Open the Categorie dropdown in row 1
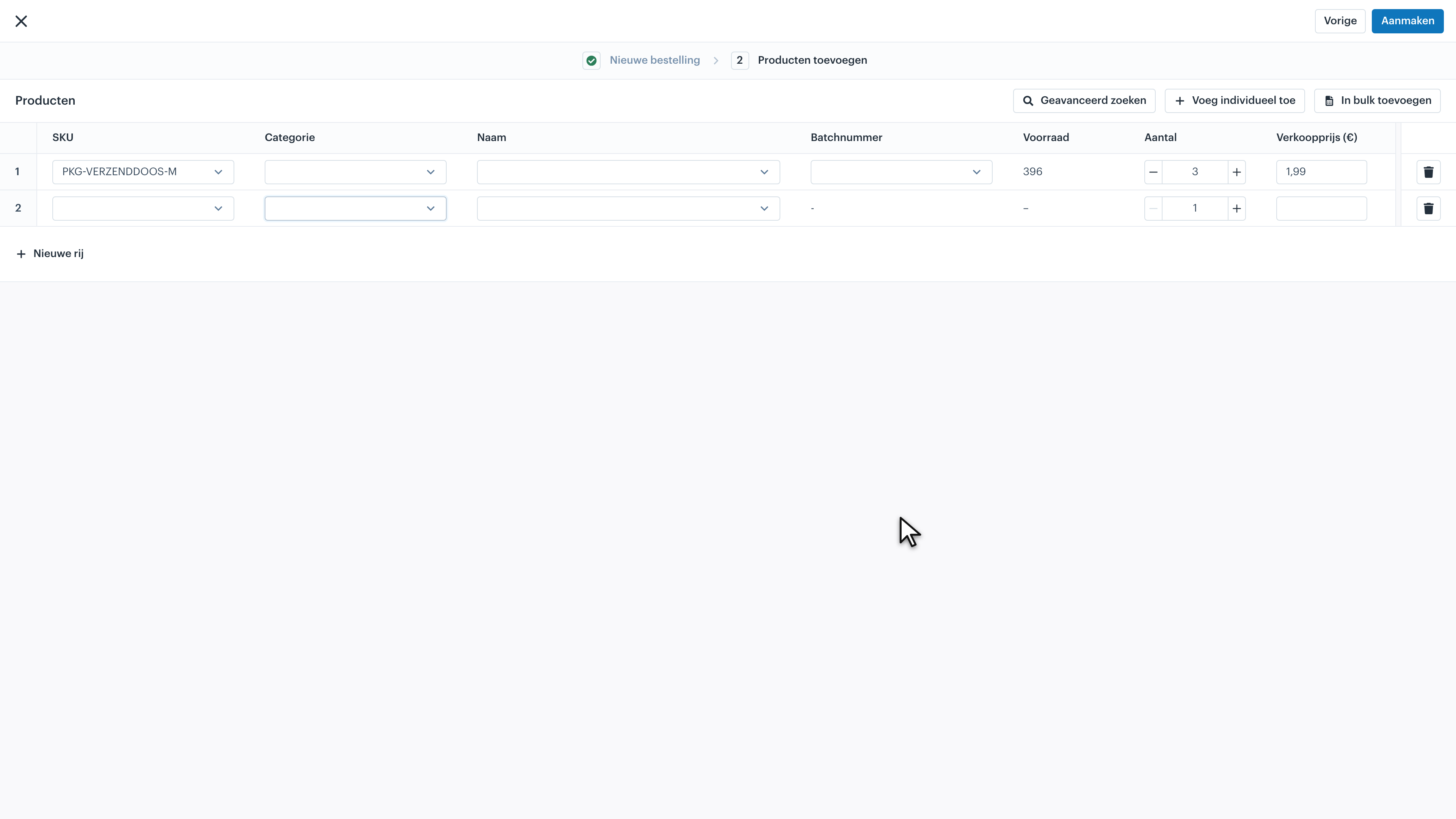Viewport: 1456px width, 819px height. click(356, 172)
